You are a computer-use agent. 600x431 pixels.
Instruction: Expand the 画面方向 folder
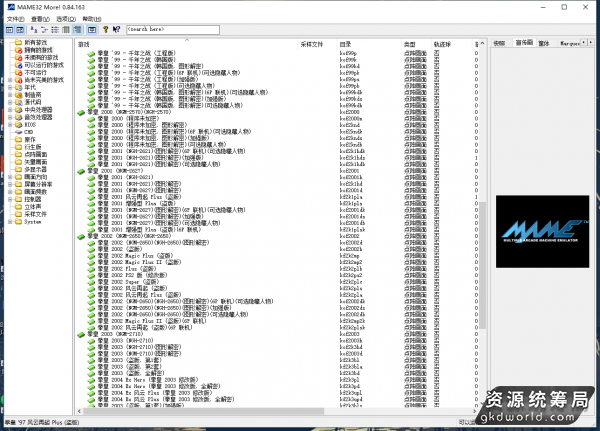tap(10, 177)
